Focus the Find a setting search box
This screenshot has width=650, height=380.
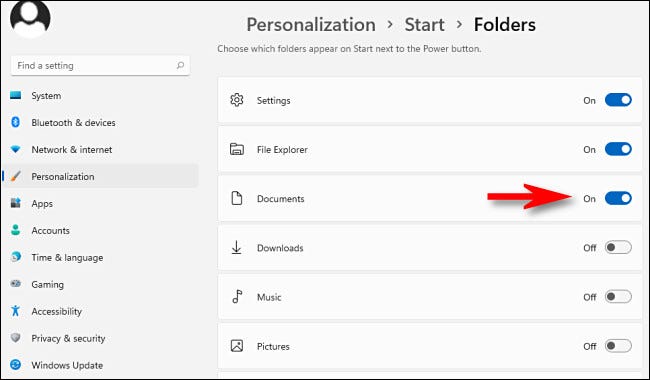click(x=100, y=65)
